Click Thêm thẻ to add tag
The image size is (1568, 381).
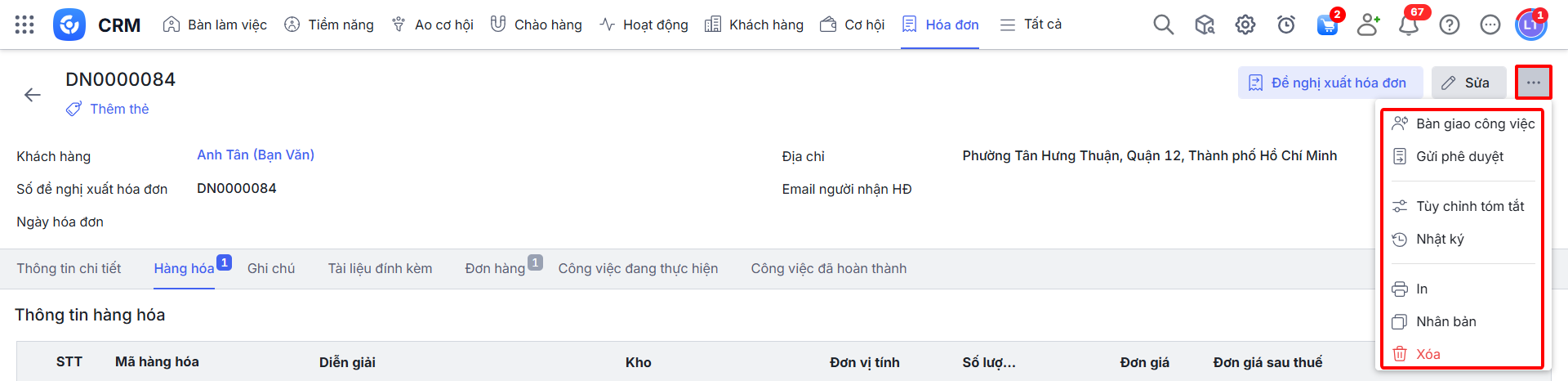[119, 109]
